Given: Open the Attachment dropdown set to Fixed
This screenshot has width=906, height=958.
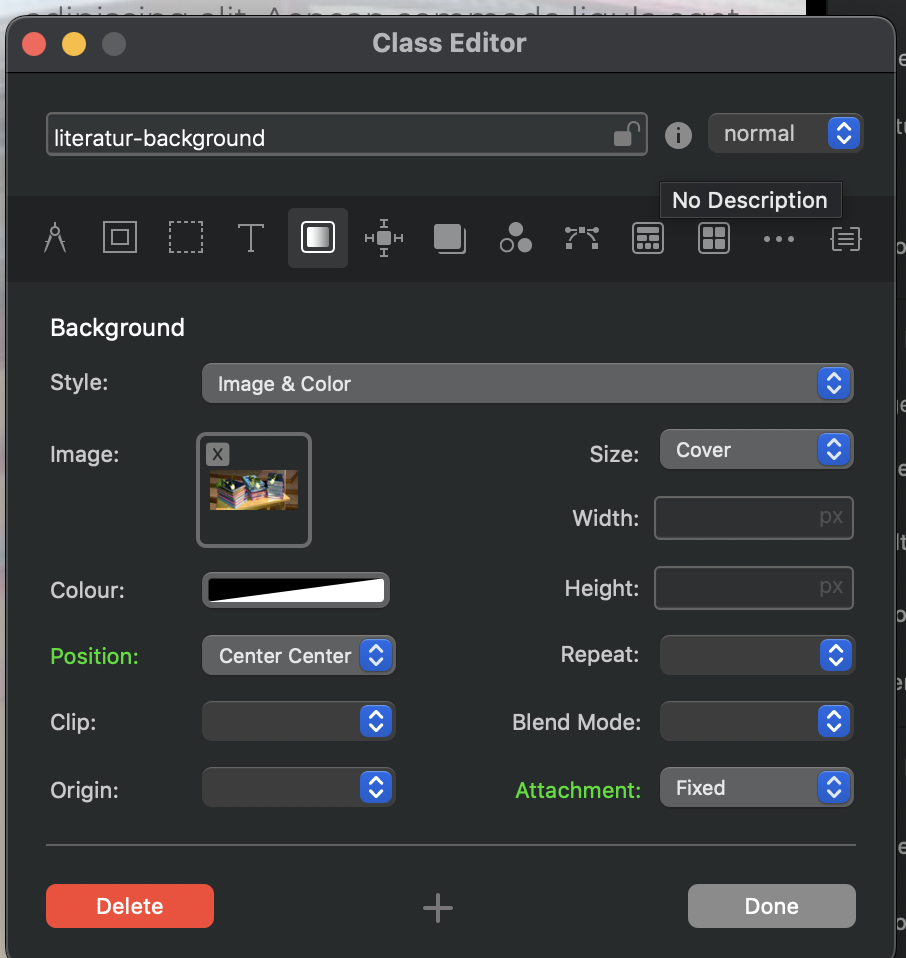Looking at the screenshot, I should point(756,788).
